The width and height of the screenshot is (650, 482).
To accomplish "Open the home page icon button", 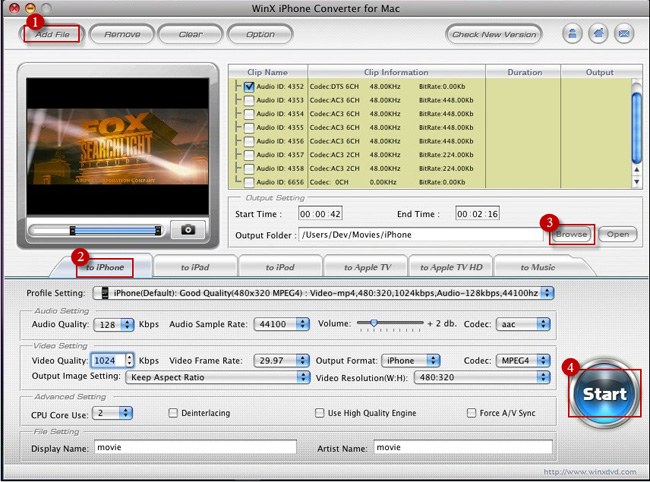I will (x=598, y=34).
